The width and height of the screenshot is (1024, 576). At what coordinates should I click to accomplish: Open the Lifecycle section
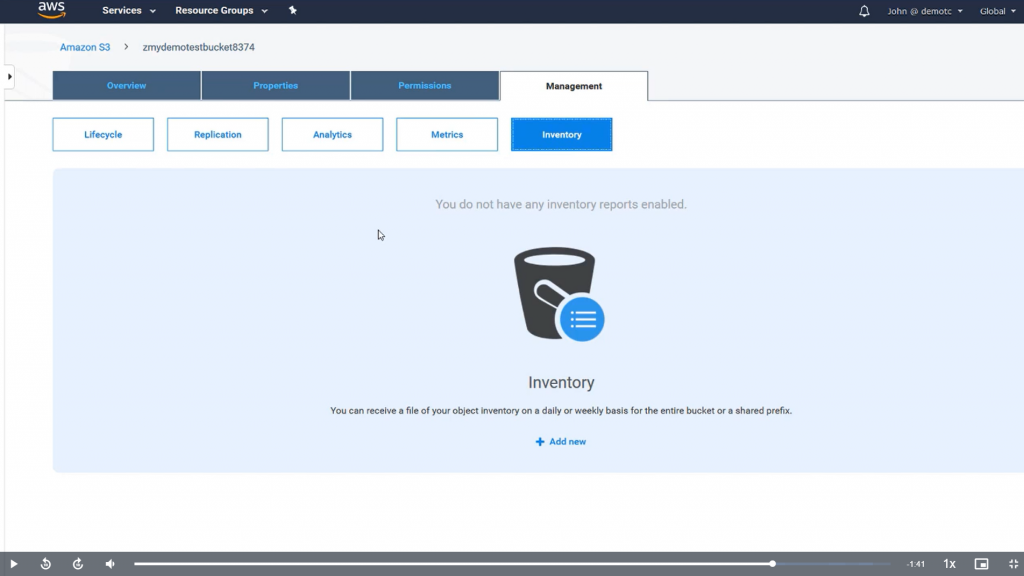(x=103, y=135)
